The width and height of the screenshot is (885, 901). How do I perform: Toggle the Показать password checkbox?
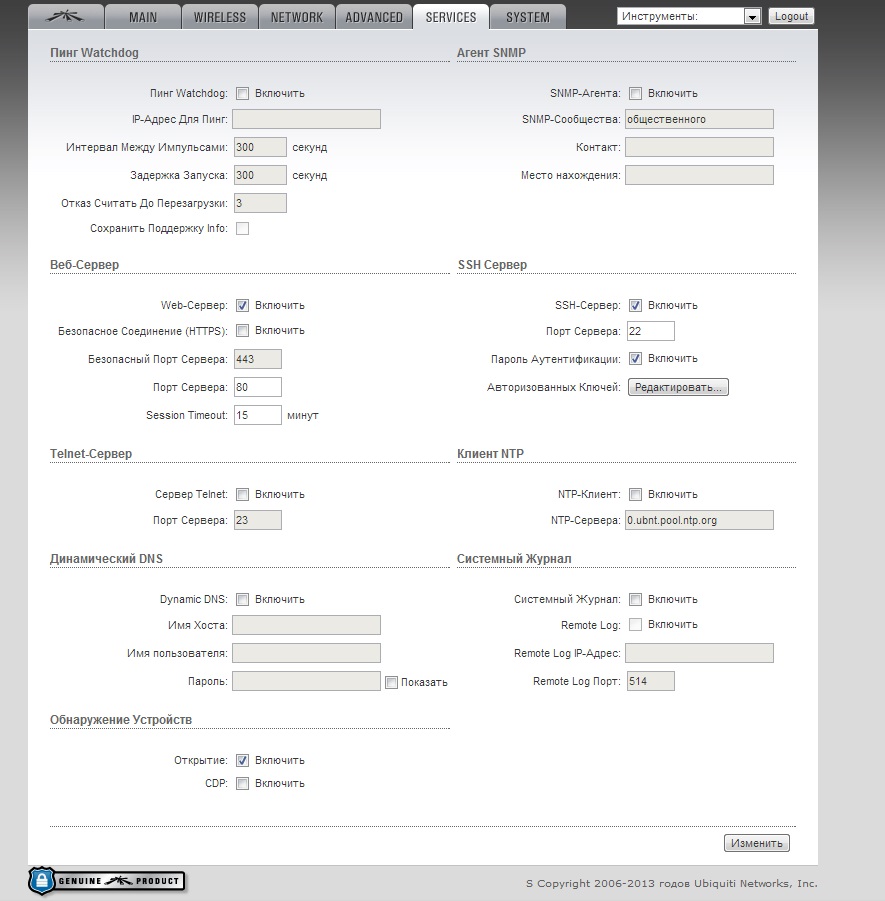[x=391, y=683]
